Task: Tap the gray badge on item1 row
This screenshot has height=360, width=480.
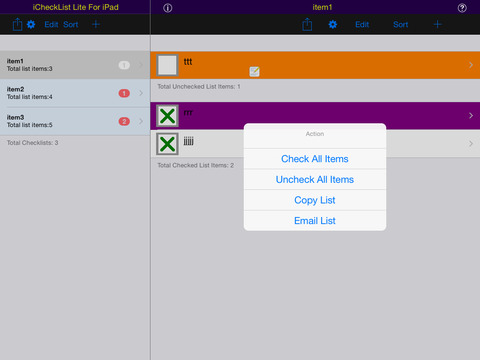Action: tap(124, 65)
